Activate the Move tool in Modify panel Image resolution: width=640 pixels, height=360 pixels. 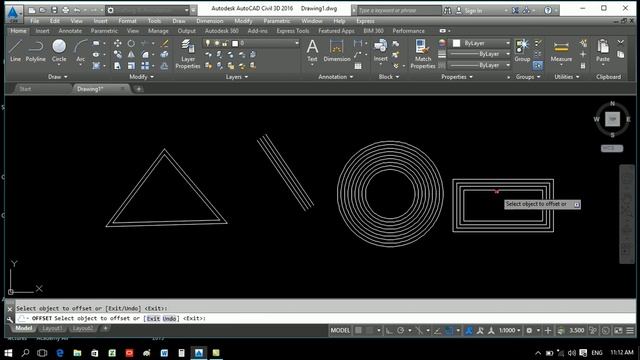(118, 43)
